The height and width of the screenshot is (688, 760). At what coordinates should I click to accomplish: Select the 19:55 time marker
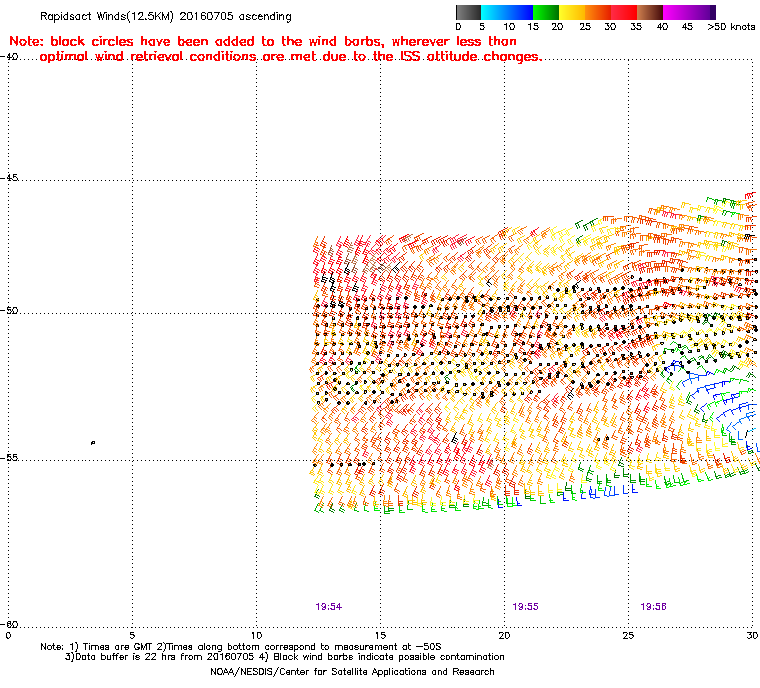(x=525, y=607)
